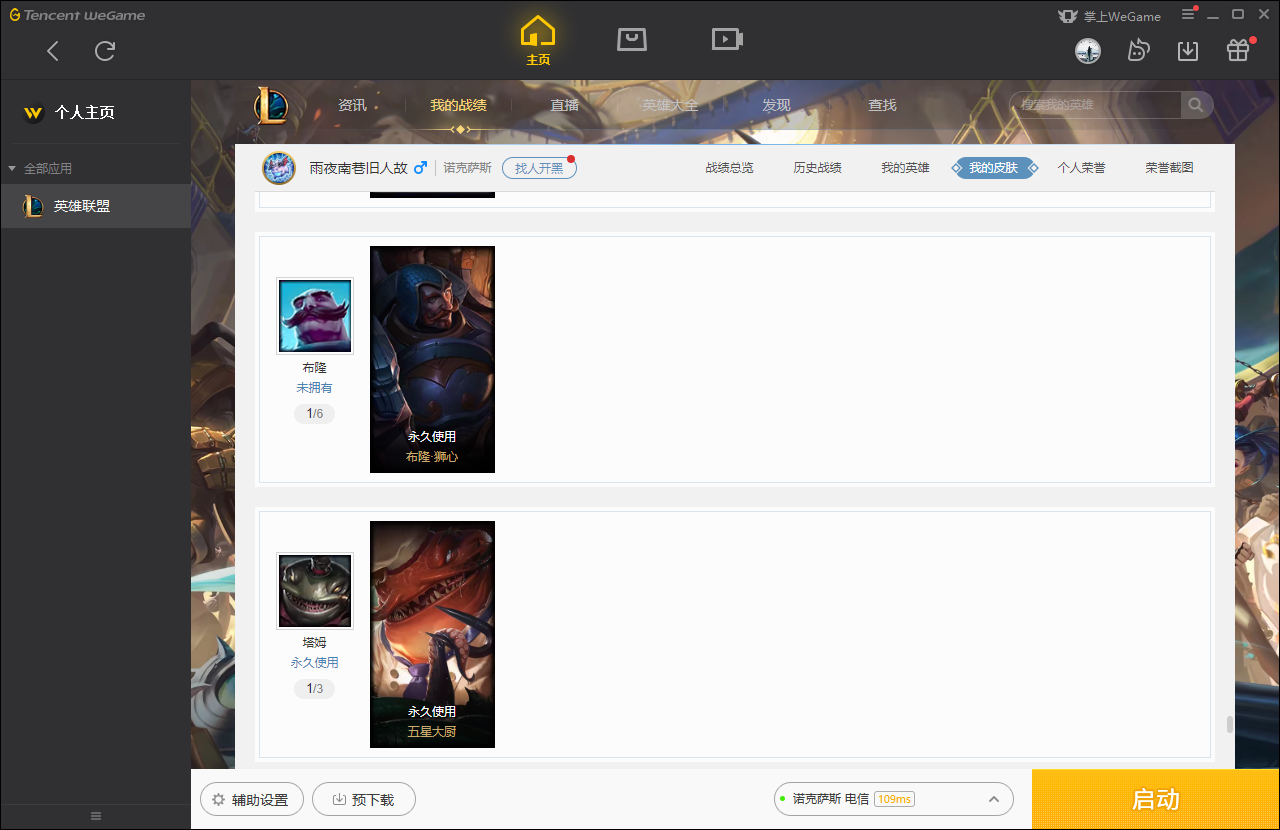Click the 找人开黑 button
Viewport: 1280px width, 830px height.
[x=539, y=168]
